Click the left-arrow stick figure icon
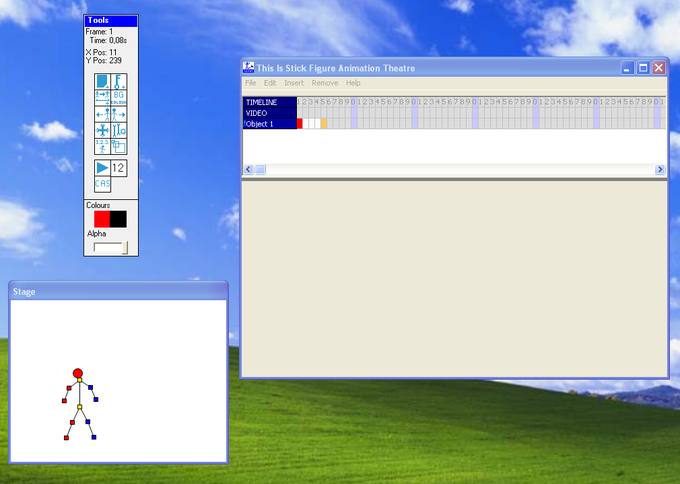Image resolution: width=680 pixels, height=484 pixels. click(x=102, y=114)
